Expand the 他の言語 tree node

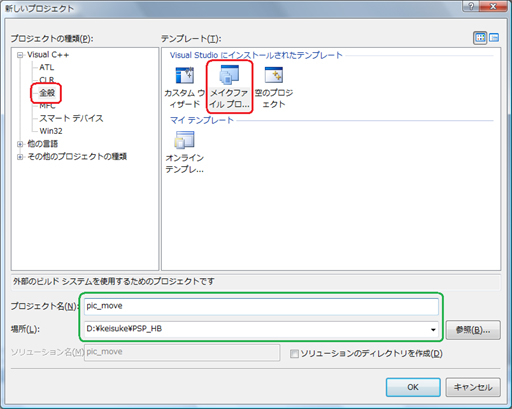pos(20,144)
